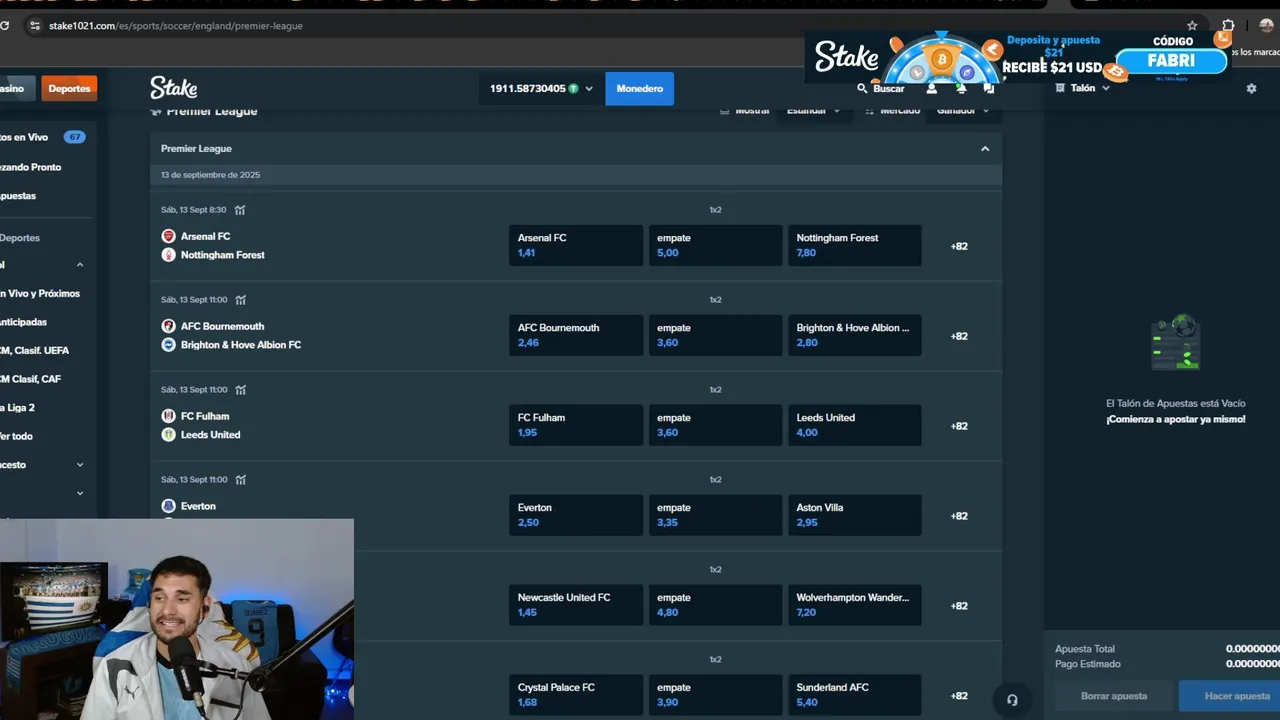This screenshot has height=720, width=1280.
Task: Open +82 markets for Fulham match
Action: click(959, 426)
